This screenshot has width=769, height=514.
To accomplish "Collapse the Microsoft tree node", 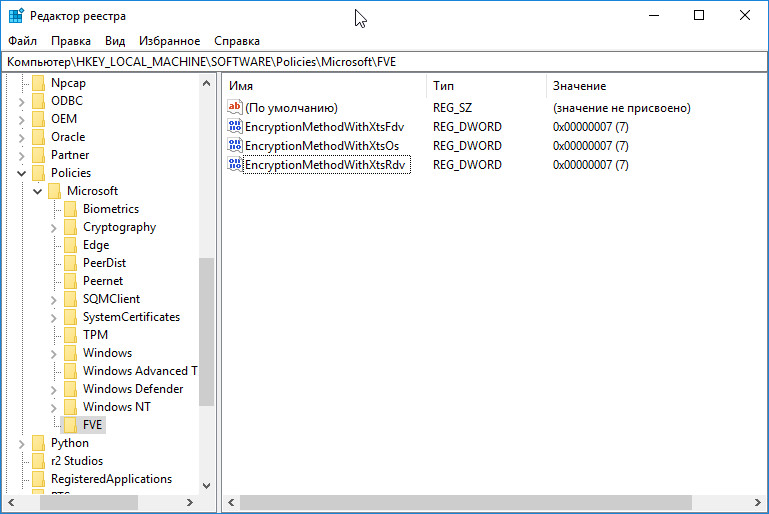I will click(x=38, y=191).
